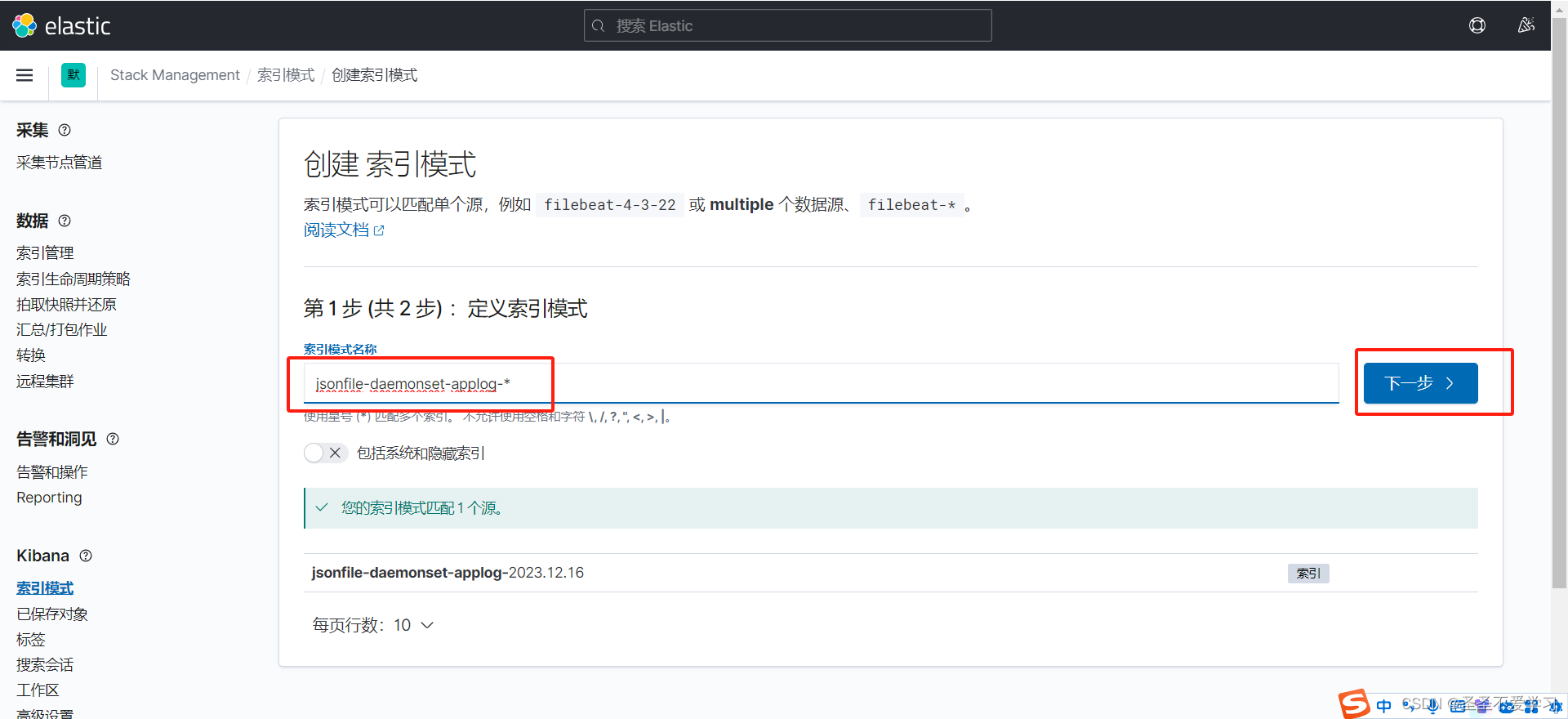Toggle 包括系统和隐藏索引 switch

(325, 453)
